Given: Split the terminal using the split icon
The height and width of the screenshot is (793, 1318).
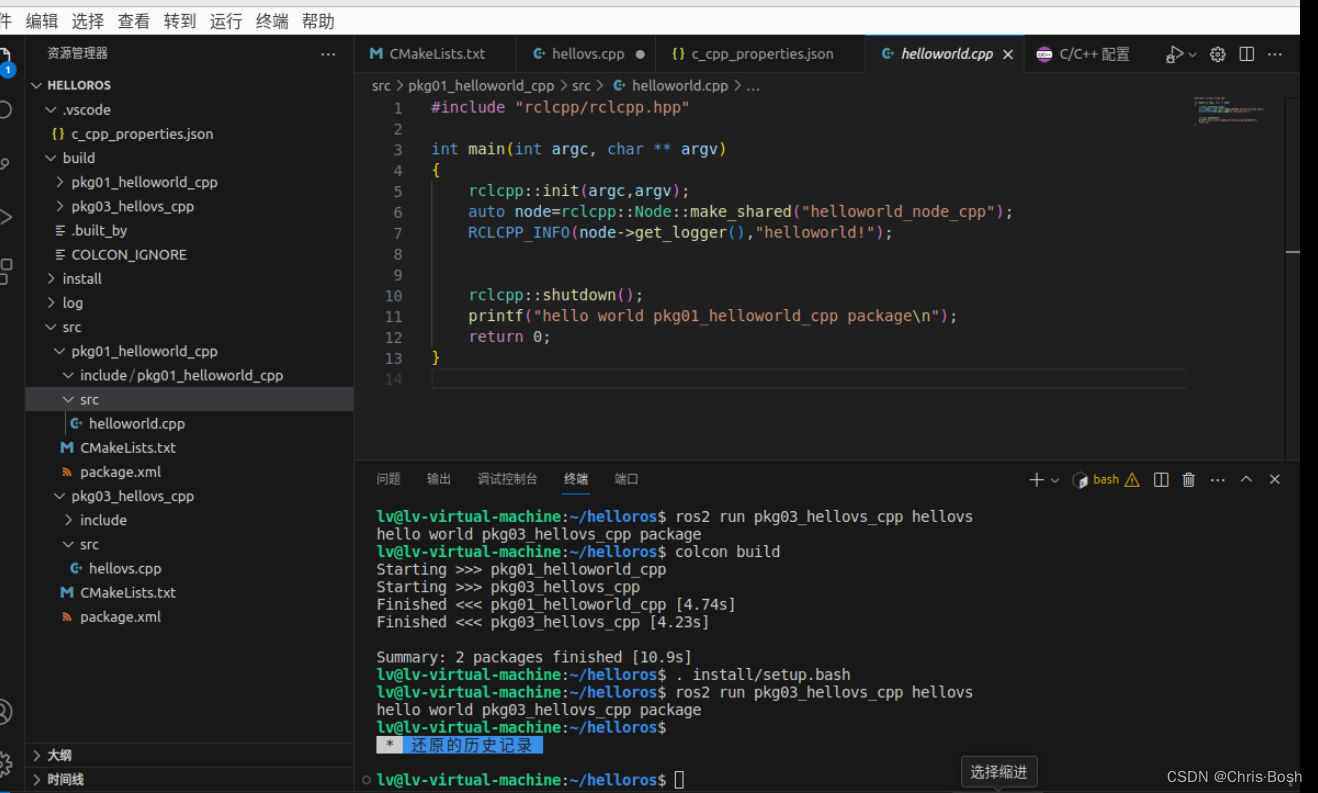Looking at the screenshot, I should [1161, 480].
